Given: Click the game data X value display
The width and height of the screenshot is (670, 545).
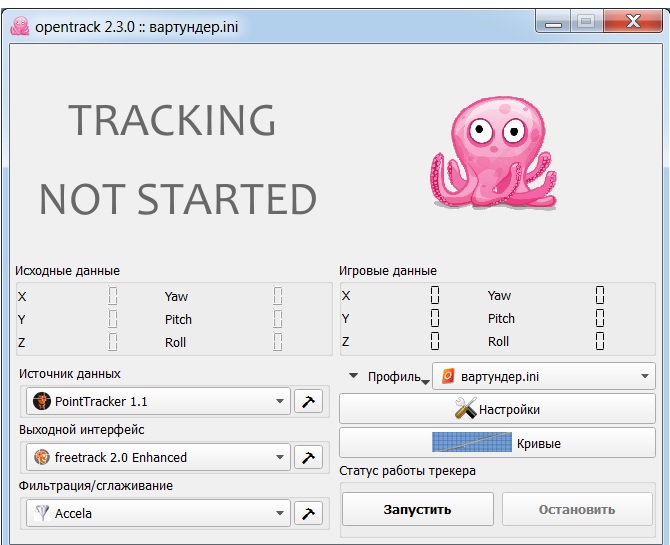Looking at the screenshot, I should click(435, 295).
